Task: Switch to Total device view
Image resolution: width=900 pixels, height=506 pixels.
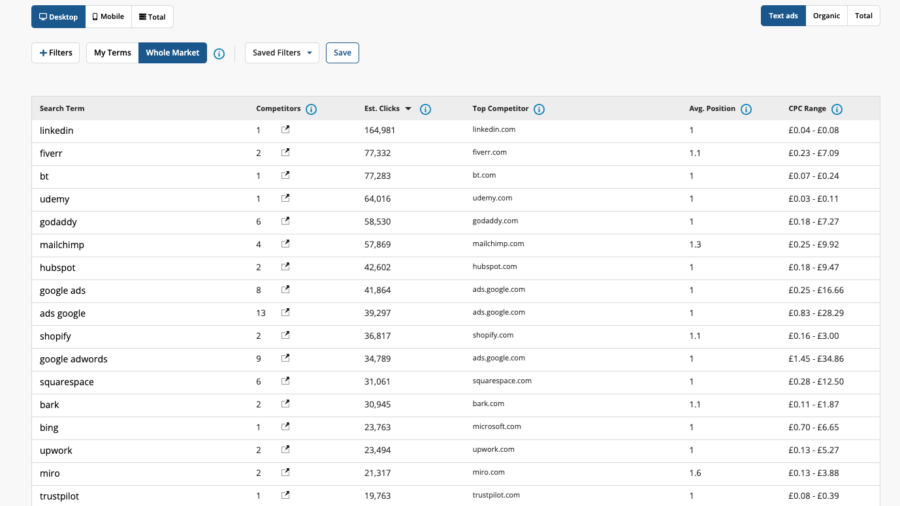Action: click(153, 17)
